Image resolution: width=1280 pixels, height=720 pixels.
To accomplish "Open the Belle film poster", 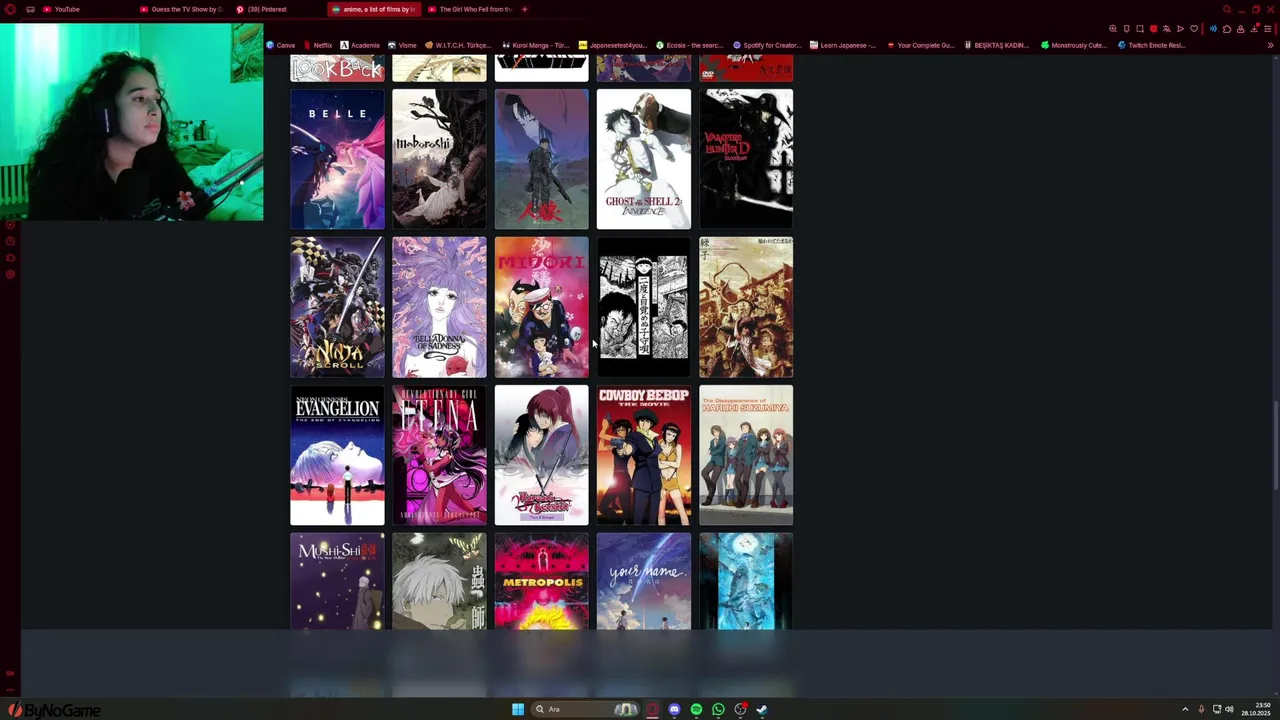I will coord(337,159).
